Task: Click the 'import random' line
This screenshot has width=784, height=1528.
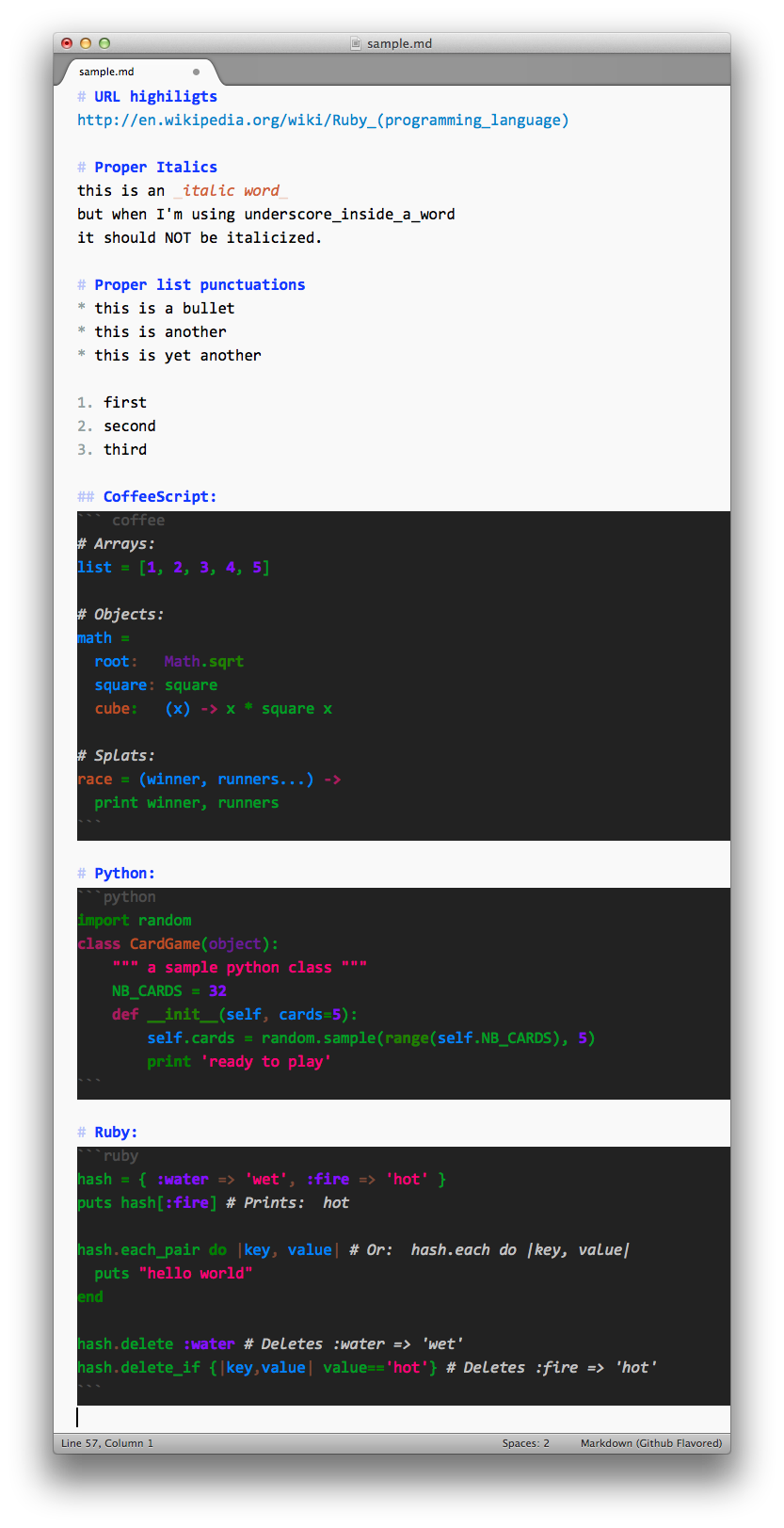Action: tap(135, 921)
